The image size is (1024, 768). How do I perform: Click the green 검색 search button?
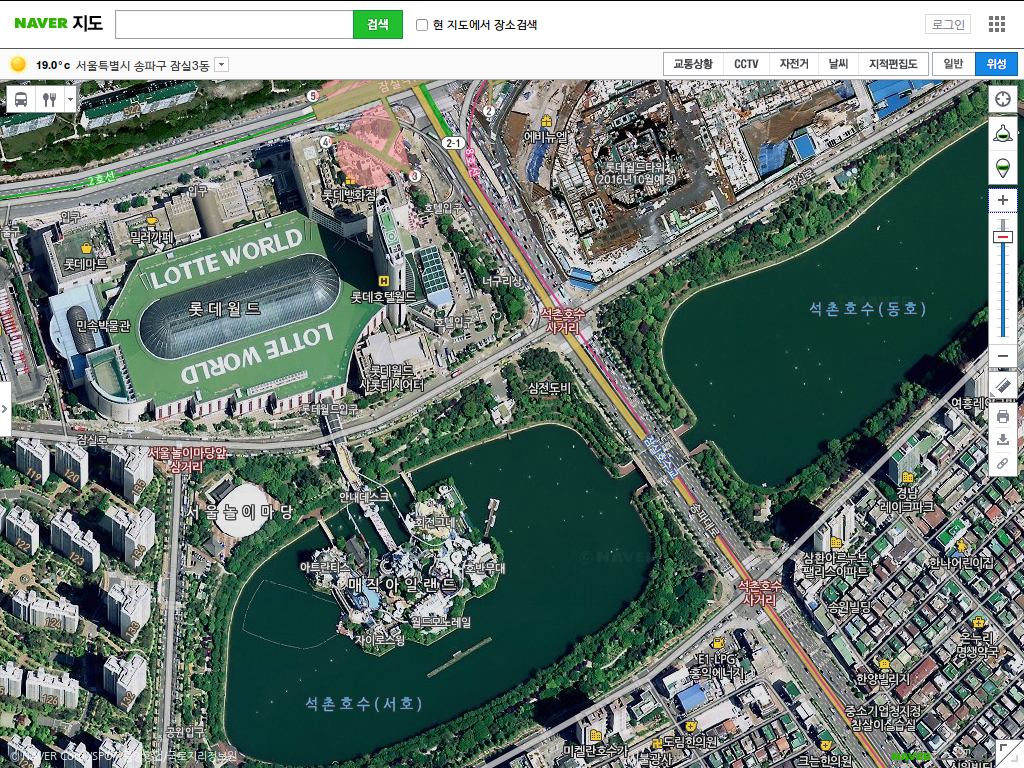click(377, 24)
